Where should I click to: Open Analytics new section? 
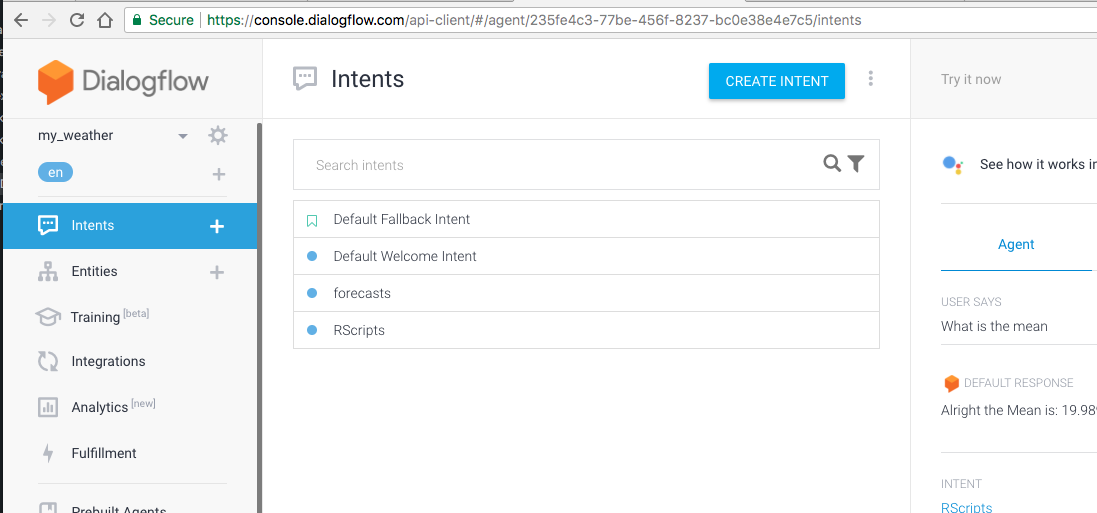click(x=113, y=407)
